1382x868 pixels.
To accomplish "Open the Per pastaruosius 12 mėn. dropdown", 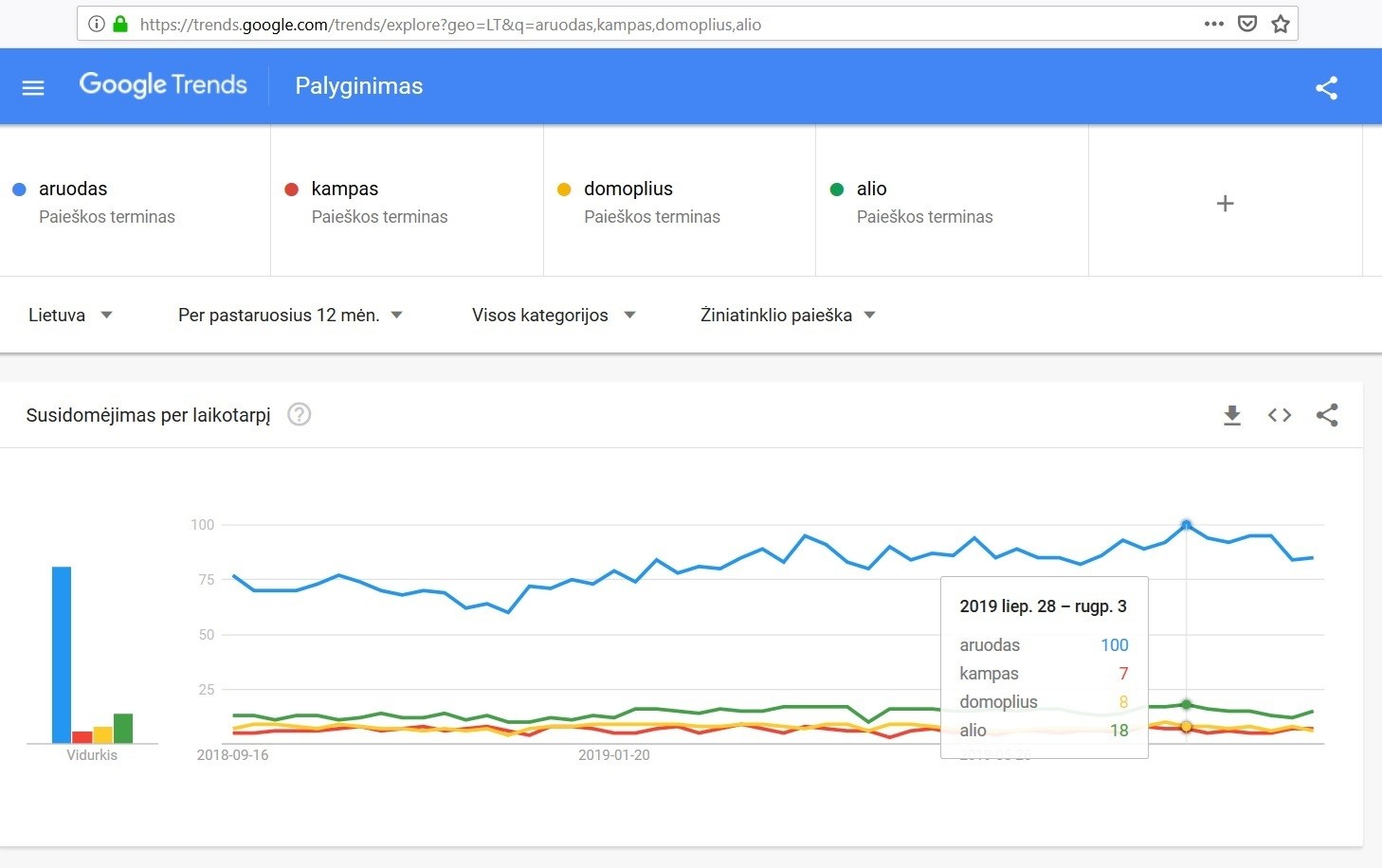I will tap(291, 316).
